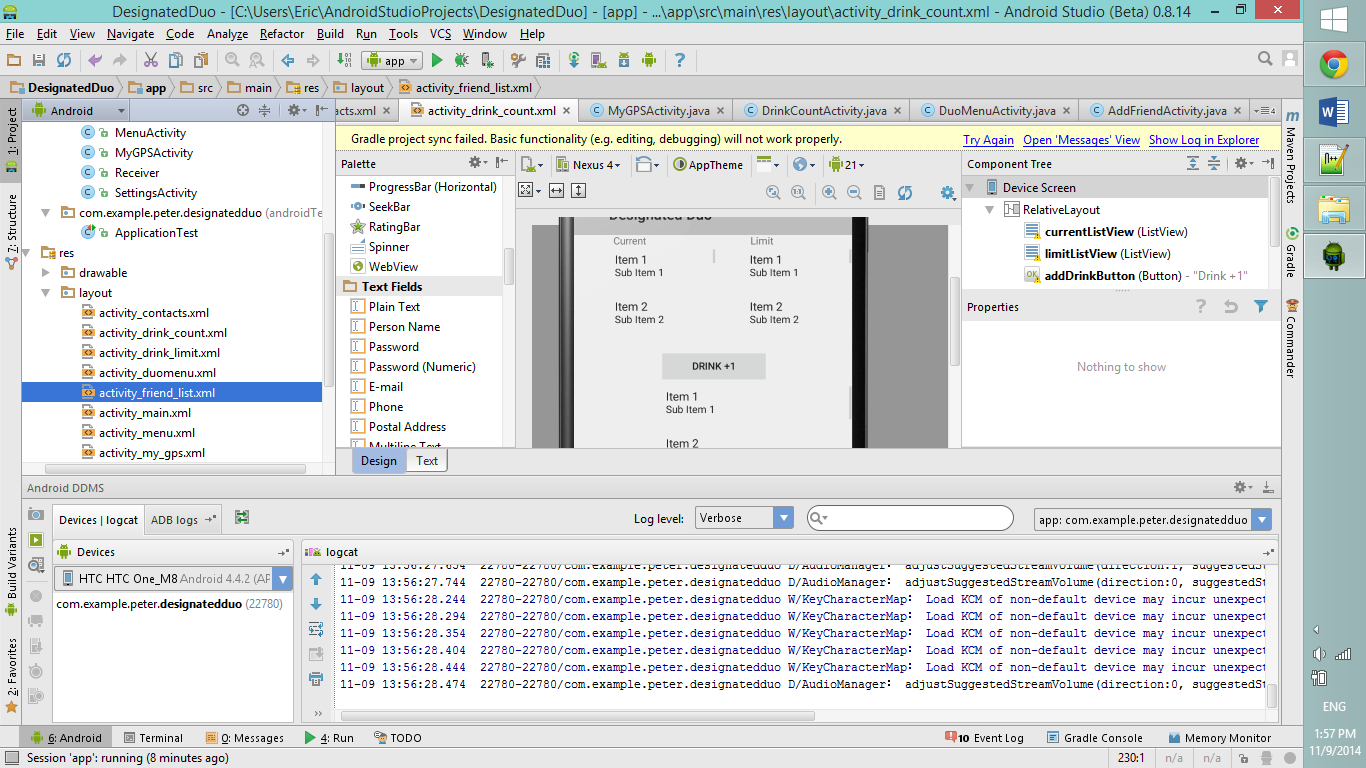
Task: Click the Synchronize icon in main toolbar
Action: (x=64, y=60)
